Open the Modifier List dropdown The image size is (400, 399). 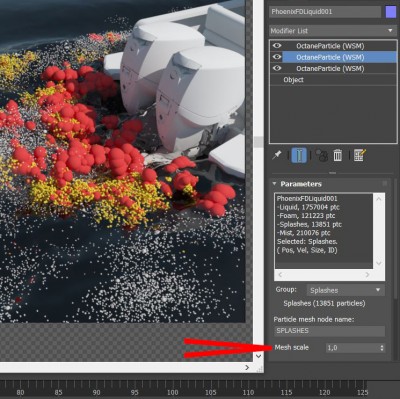[x=333, y=31]
